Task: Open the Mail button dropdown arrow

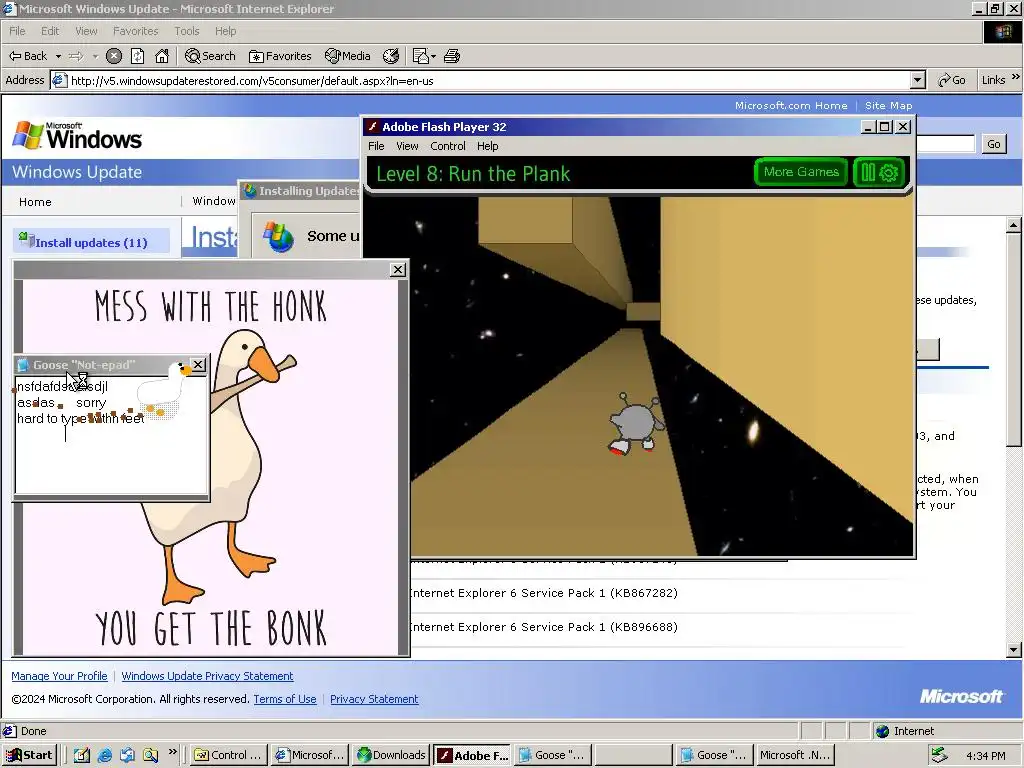Action: click(433, 57)
